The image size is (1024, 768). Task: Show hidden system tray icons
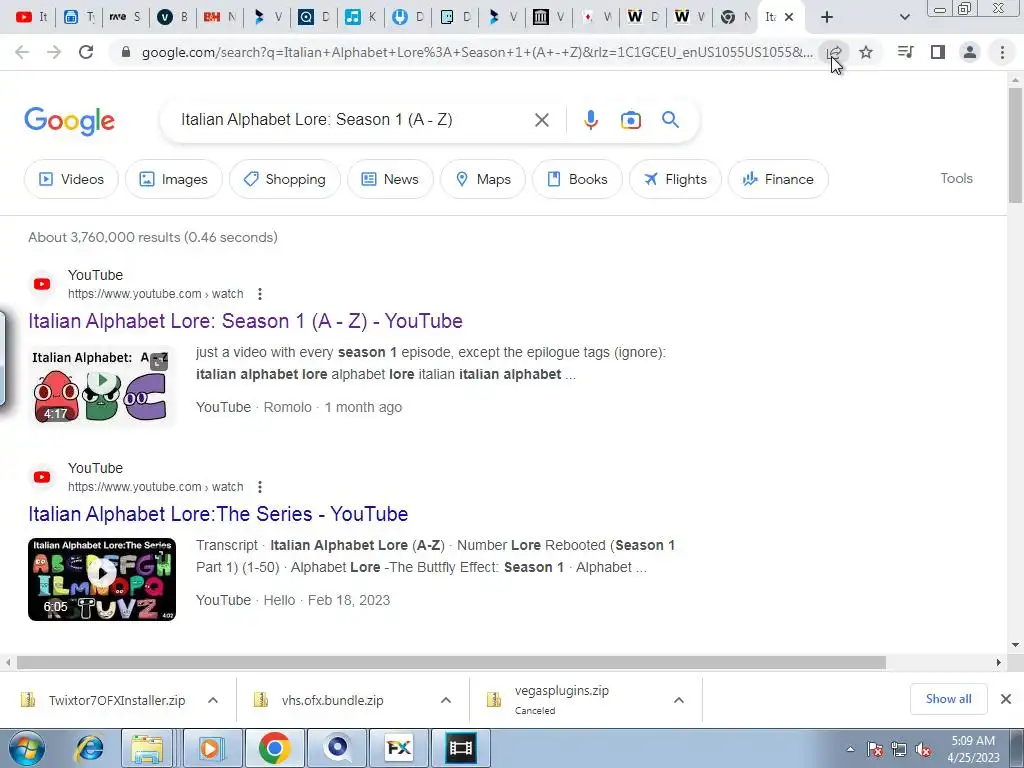pyautogui.click(x=850, y=749)
